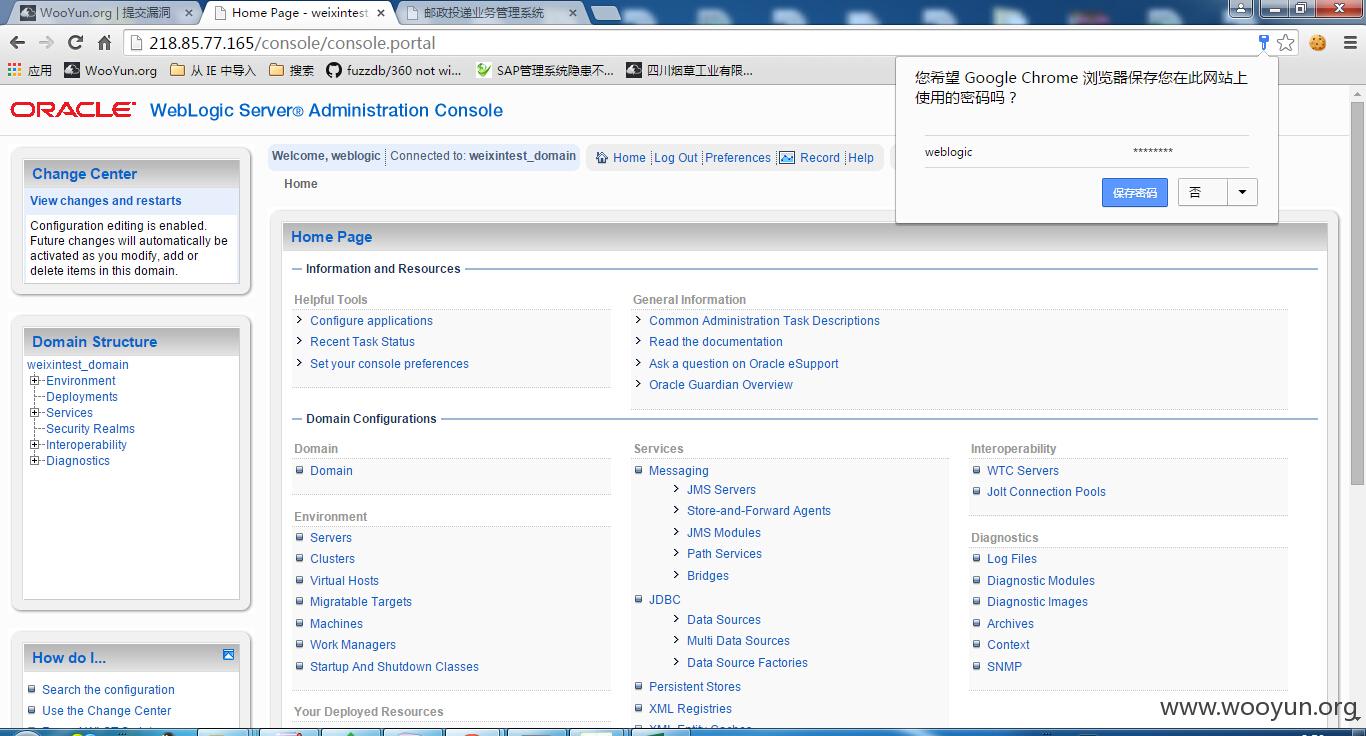Open the apps grid bookmark icon

pyautogui.click(x=14, y=70)
